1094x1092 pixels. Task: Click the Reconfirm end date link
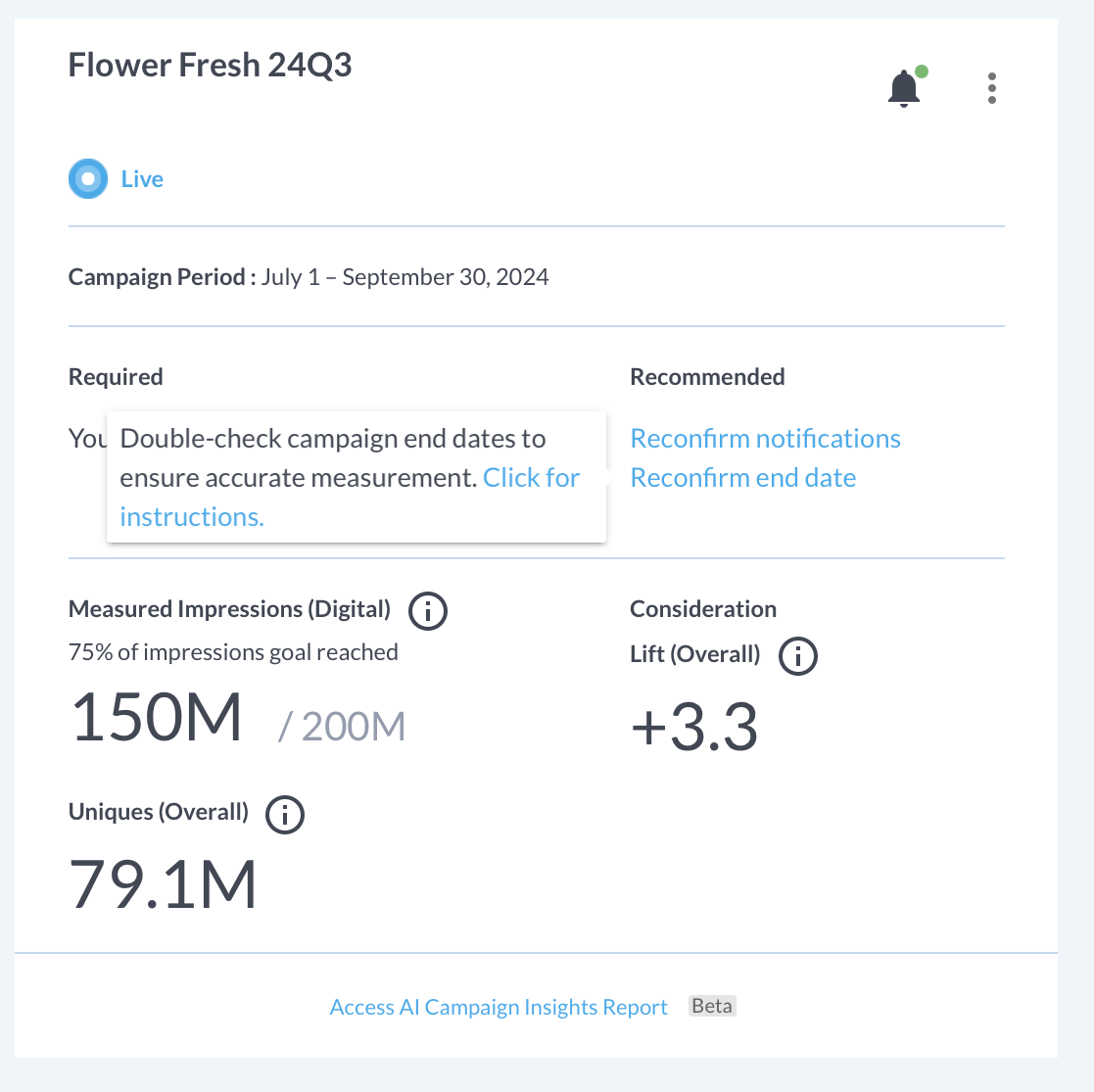pos(743,477)
